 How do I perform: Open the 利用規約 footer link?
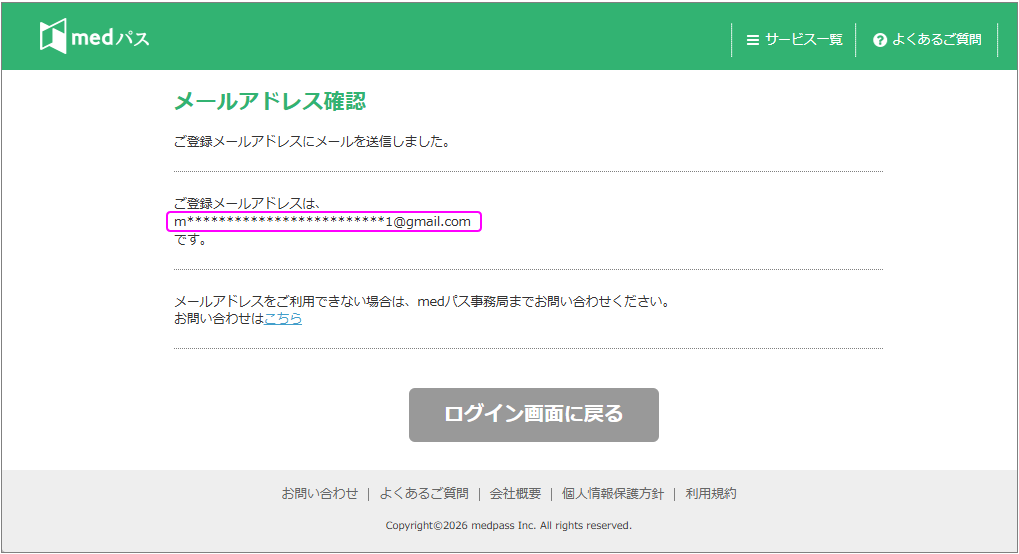click(x=711, y=493)
